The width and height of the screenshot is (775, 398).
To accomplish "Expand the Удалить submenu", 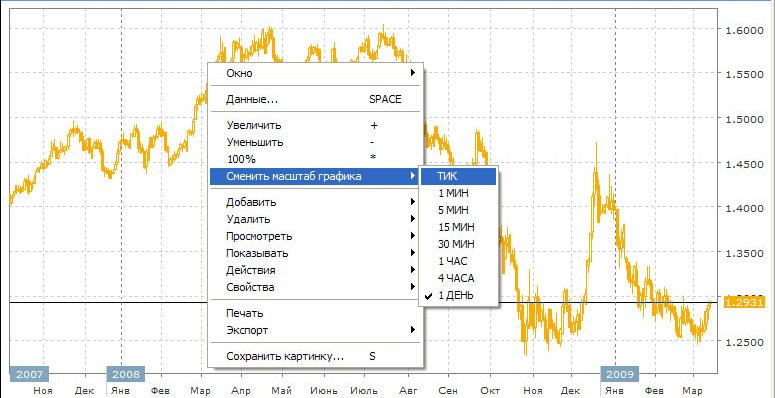I will [x=315, y=219].
